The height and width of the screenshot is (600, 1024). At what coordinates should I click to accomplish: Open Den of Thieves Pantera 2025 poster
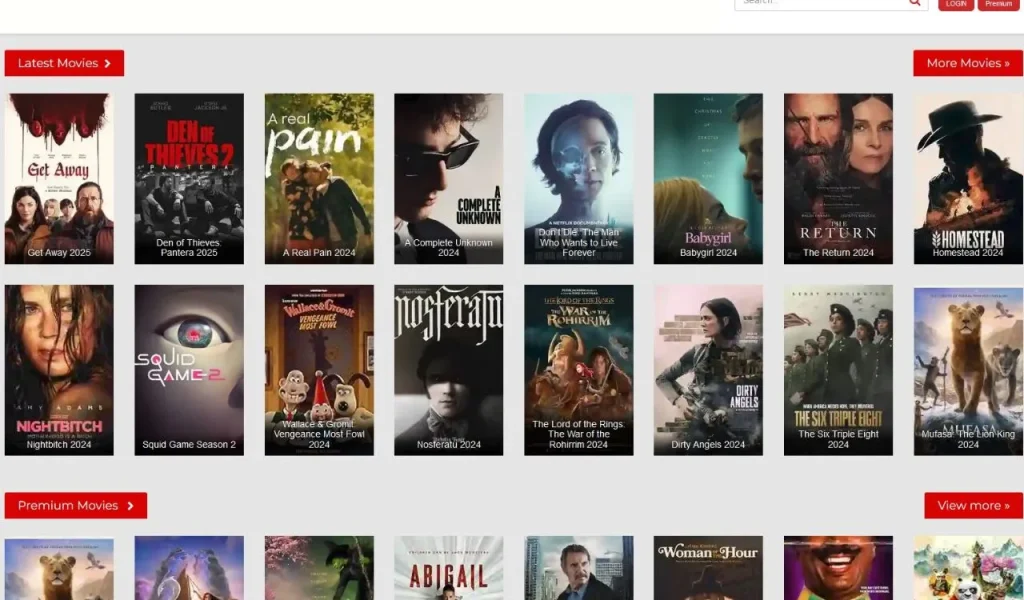click(x=189, y=179)
